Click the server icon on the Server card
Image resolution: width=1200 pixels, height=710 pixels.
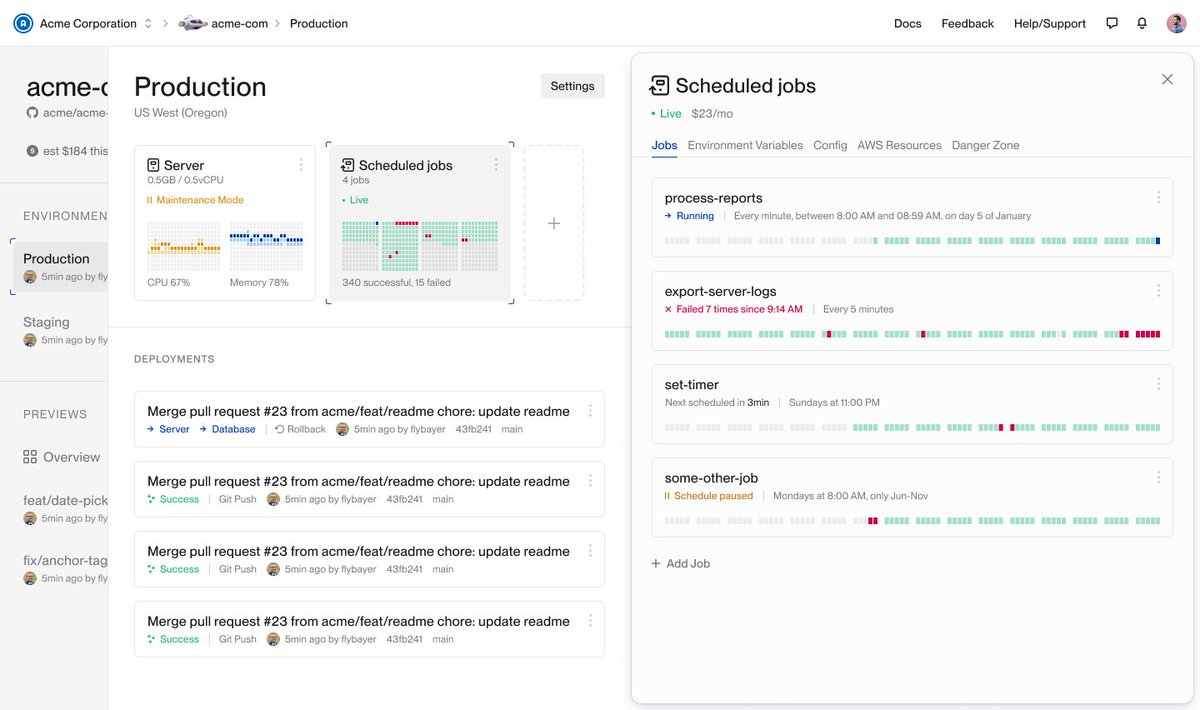point(154,164)
